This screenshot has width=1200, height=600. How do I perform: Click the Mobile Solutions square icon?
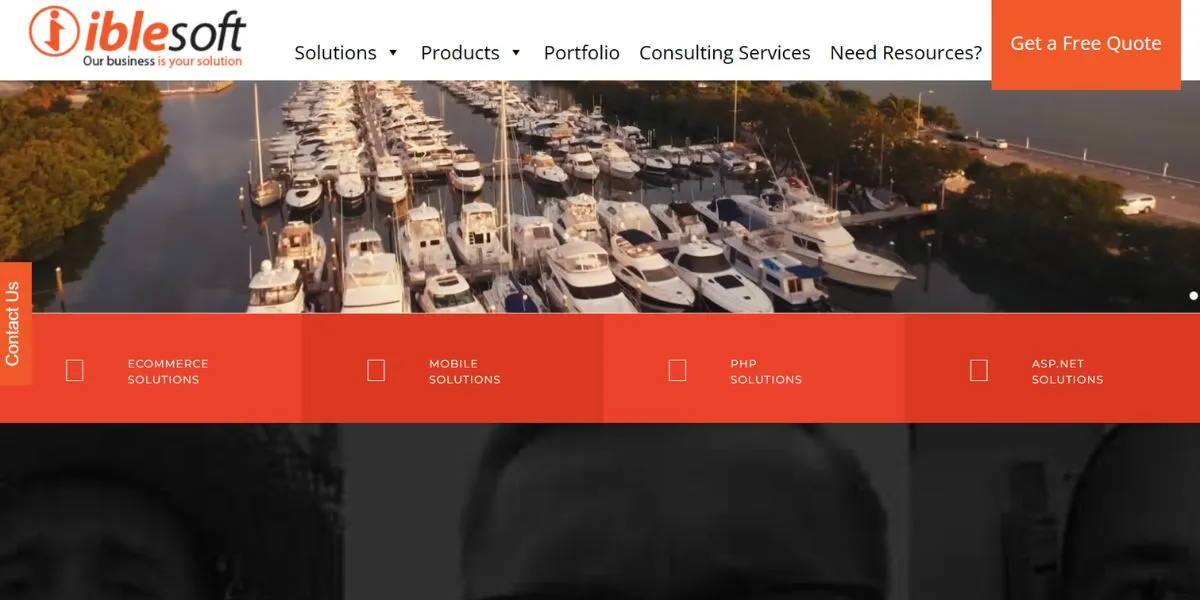[x=376, y=370]
